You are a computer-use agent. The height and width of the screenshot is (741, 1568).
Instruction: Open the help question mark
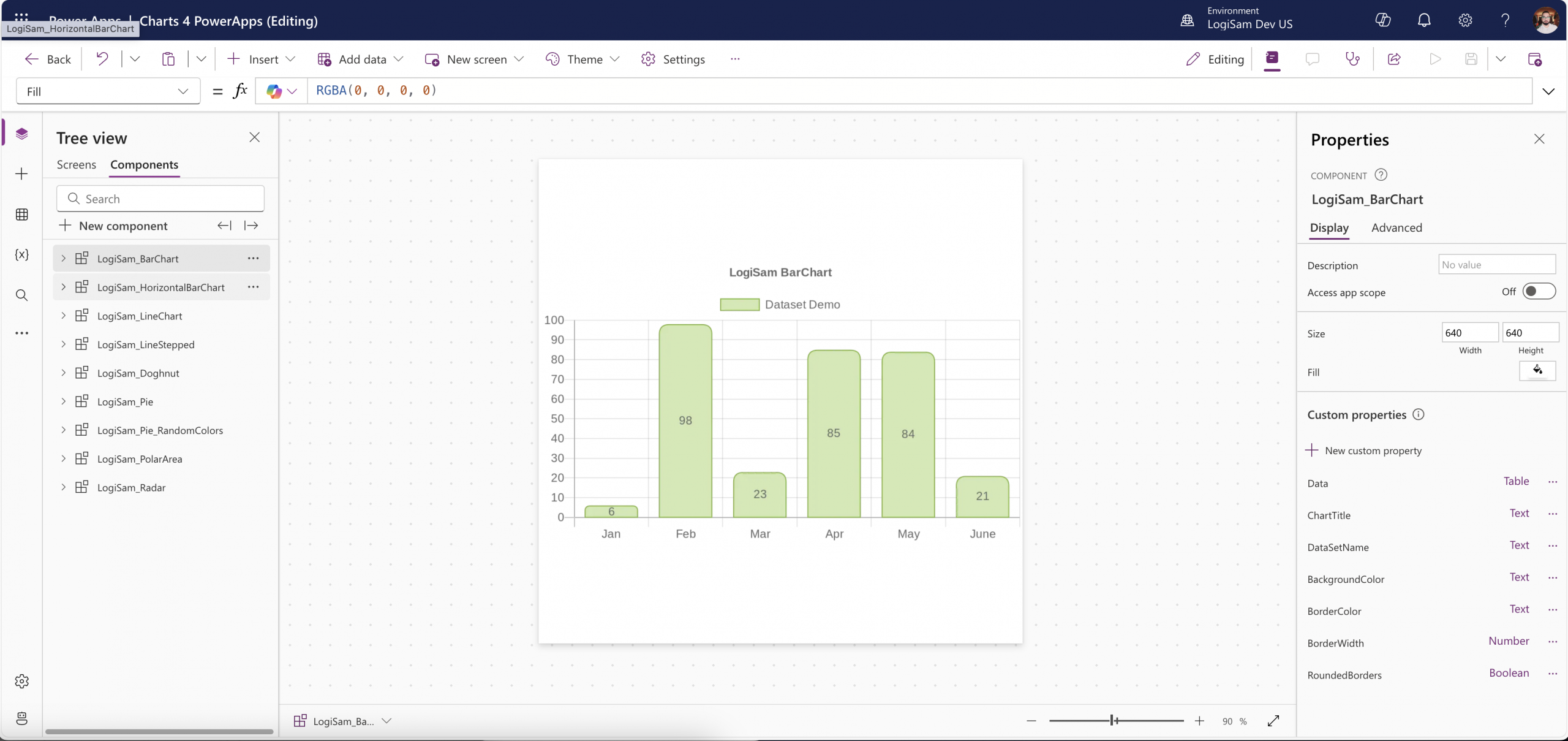coord(1505,20)
